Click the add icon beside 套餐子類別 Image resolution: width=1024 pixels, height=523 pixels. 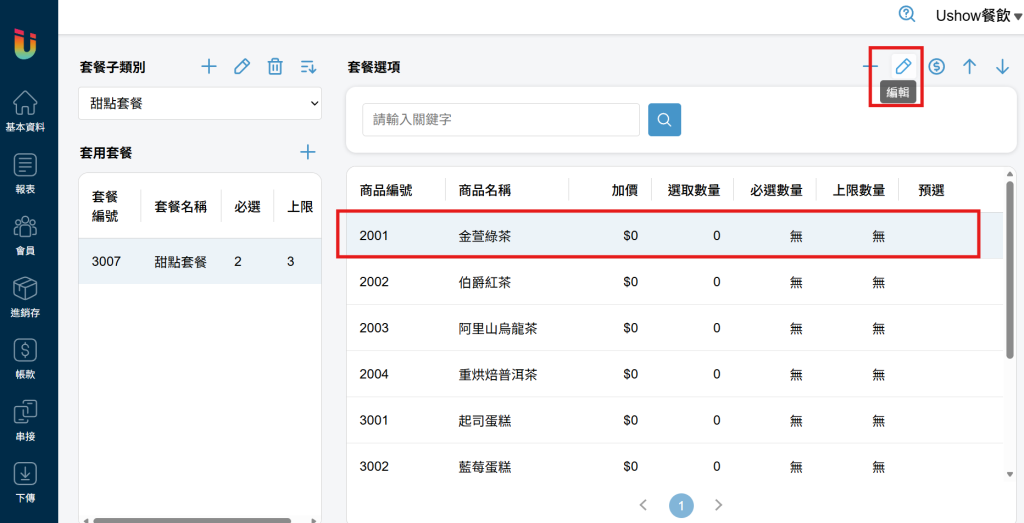[x=208, y=66]
